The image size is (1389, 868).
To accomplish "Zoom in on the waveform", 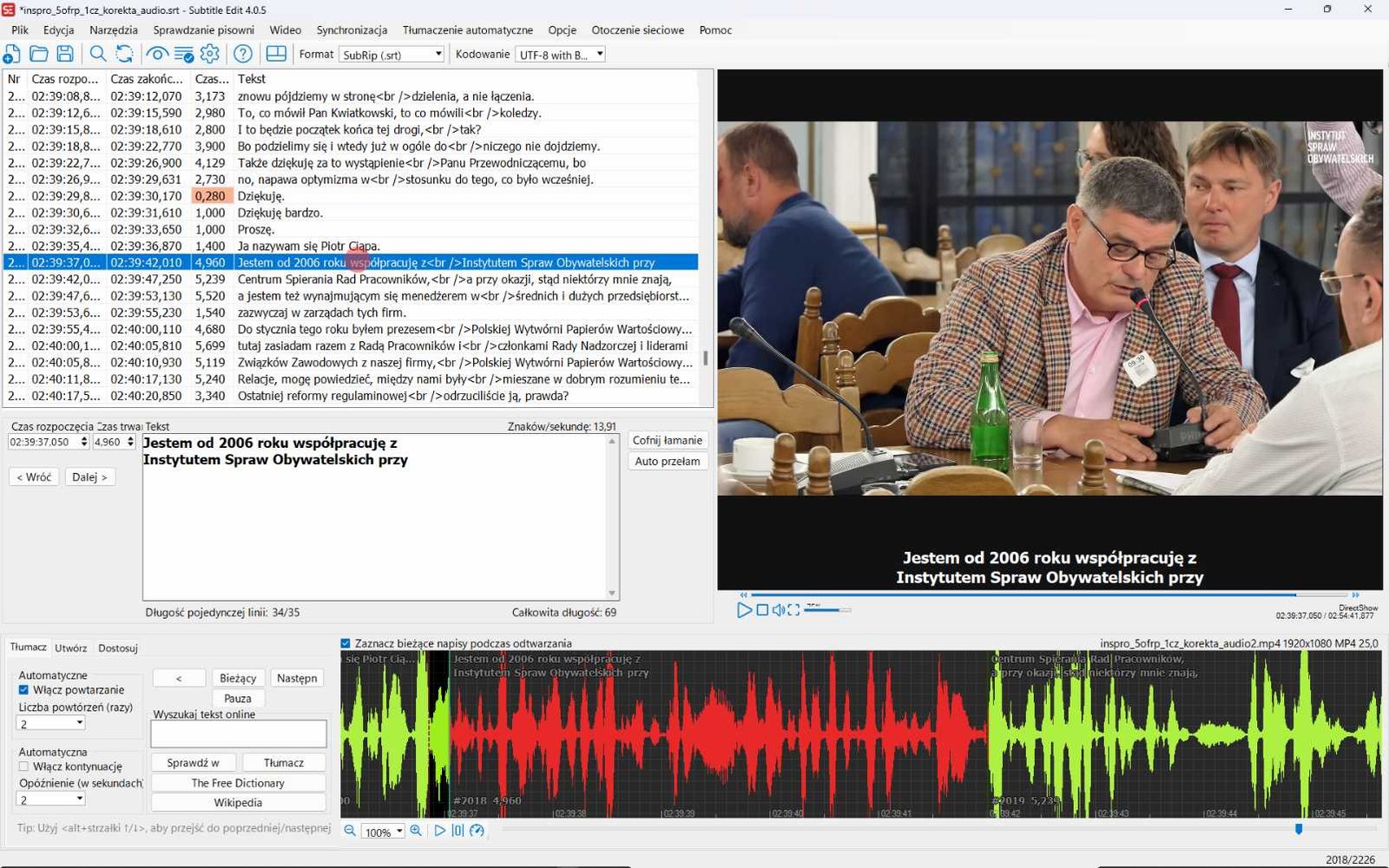I will click(416, 831).
